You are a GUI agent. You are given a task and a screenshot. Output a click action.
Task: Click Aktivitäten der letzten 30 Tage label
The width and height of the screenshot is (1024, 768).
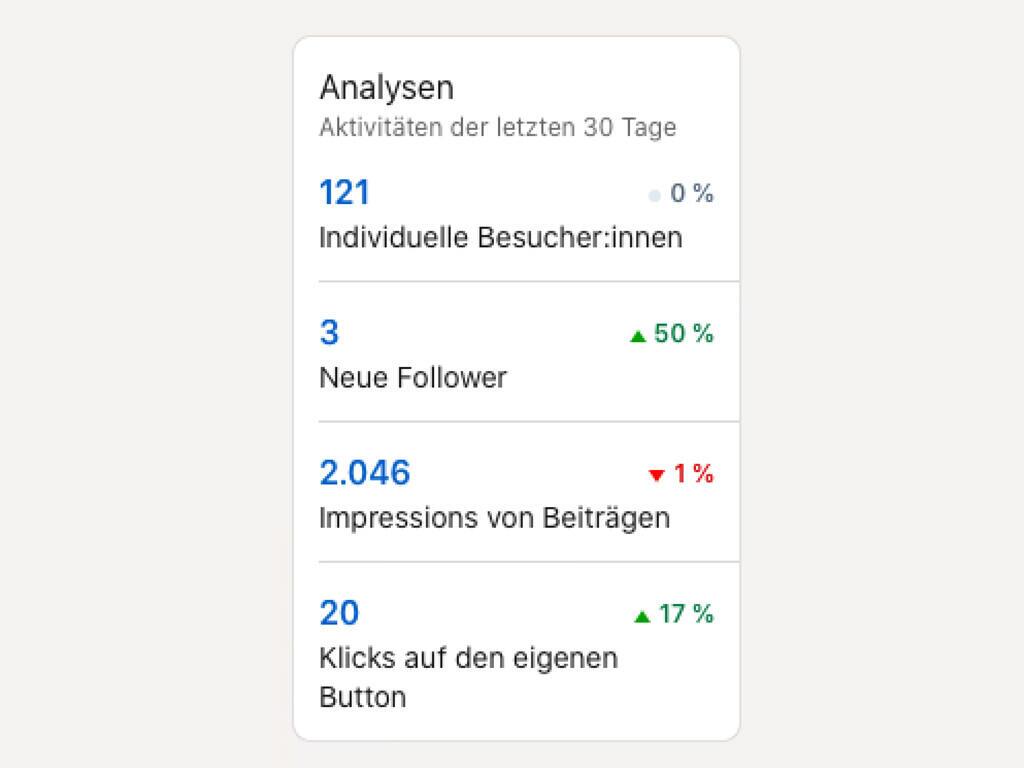click(x=498, y=127)
